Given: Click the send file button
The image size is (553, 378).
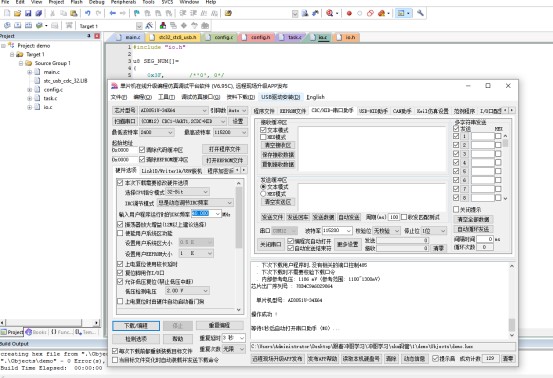Looking at the screenshot, I should 272,217.
